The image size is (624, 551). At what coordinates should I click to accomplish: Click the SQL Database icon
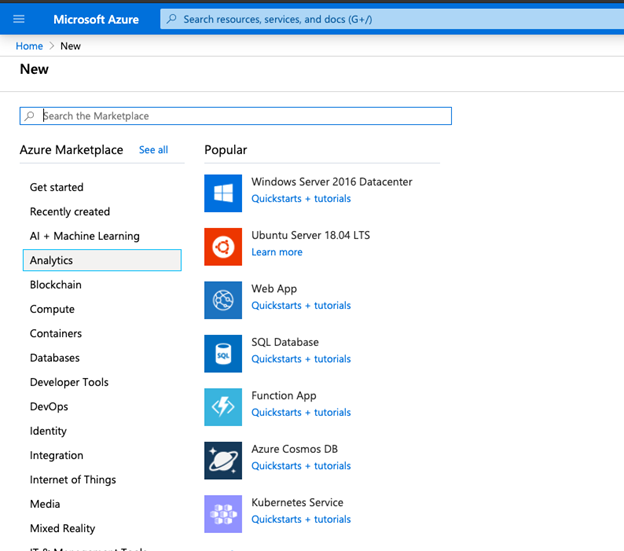point(223,354)
